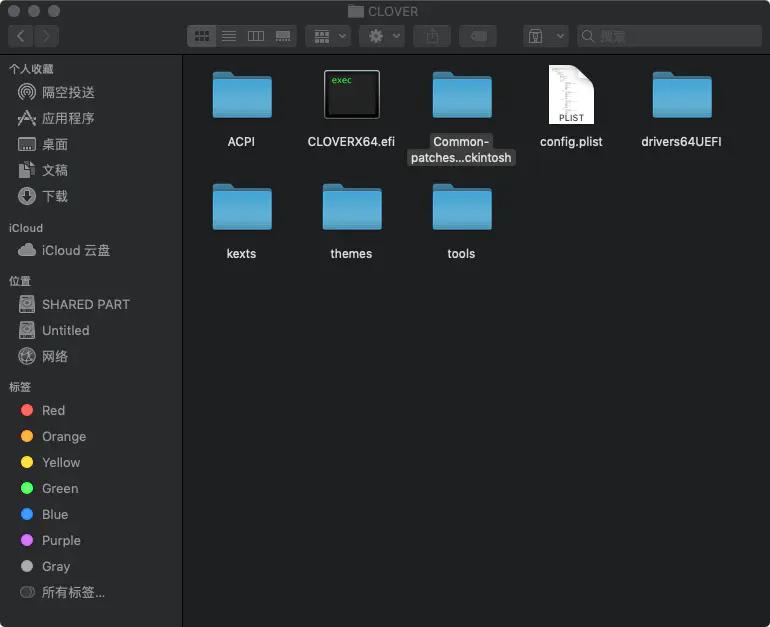Select the kexts folder icon

(x=242, y=207)
